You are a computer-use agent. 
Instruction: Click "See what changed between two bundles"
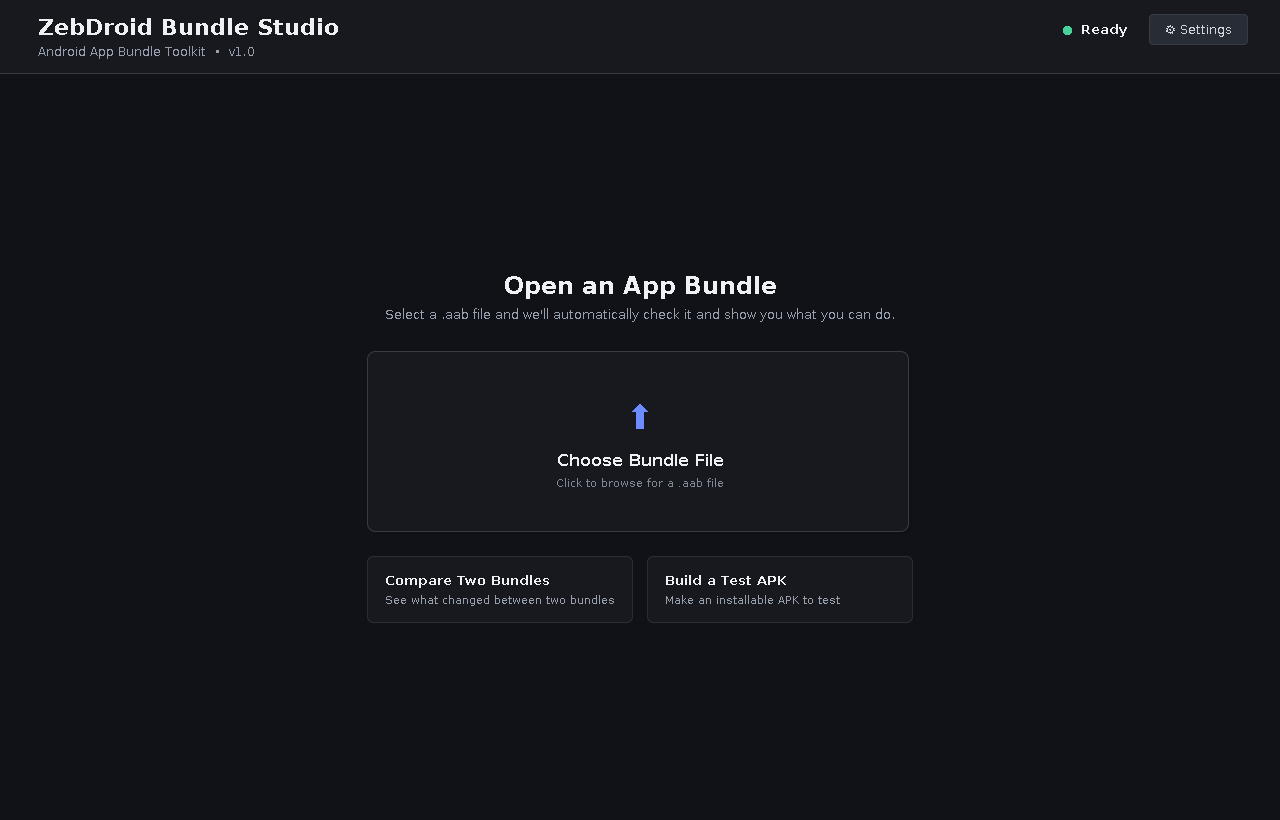(500, 600)
